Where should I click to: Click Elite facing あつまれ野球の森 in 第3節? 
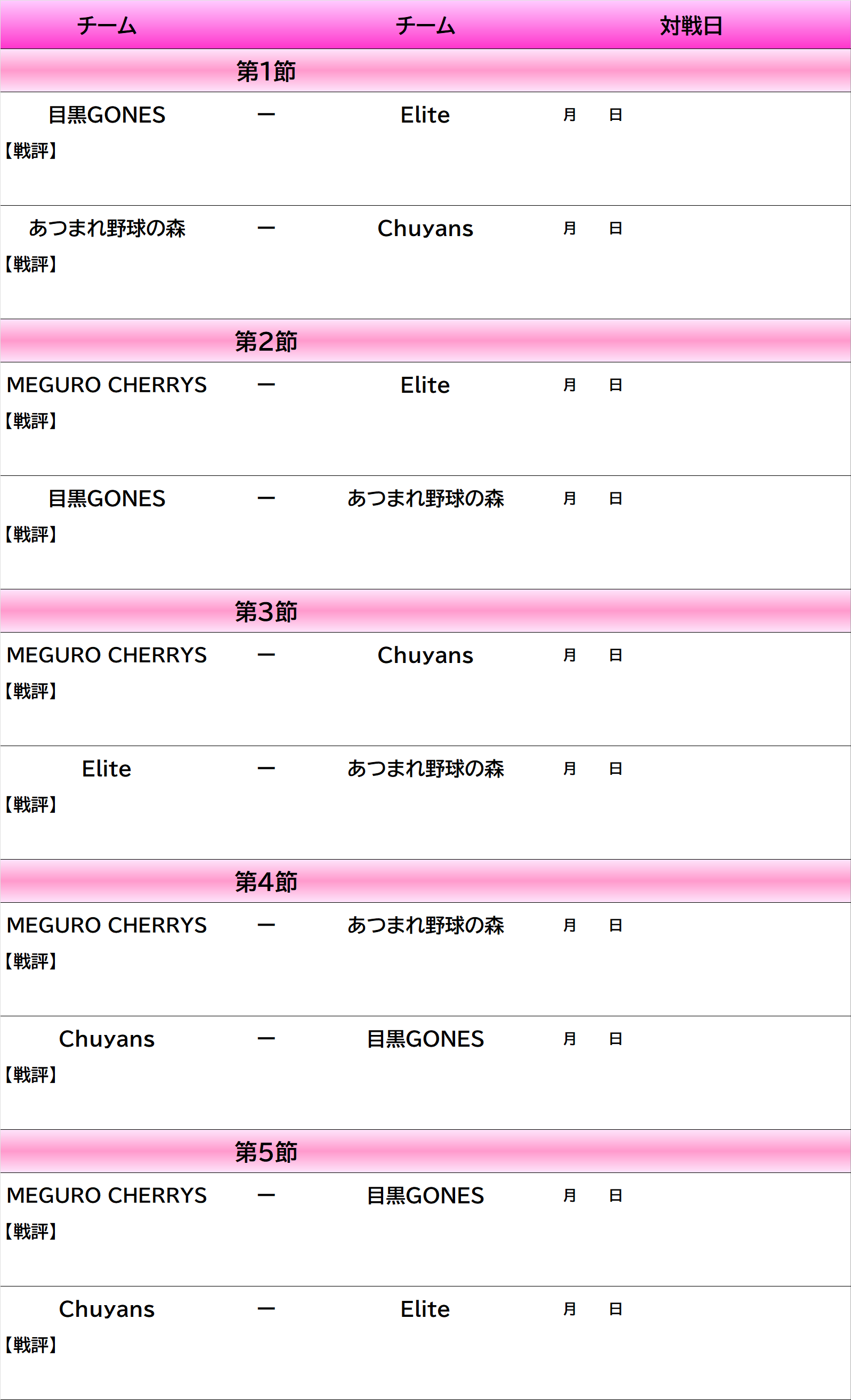pyautogui.click(x=107, y=769)
